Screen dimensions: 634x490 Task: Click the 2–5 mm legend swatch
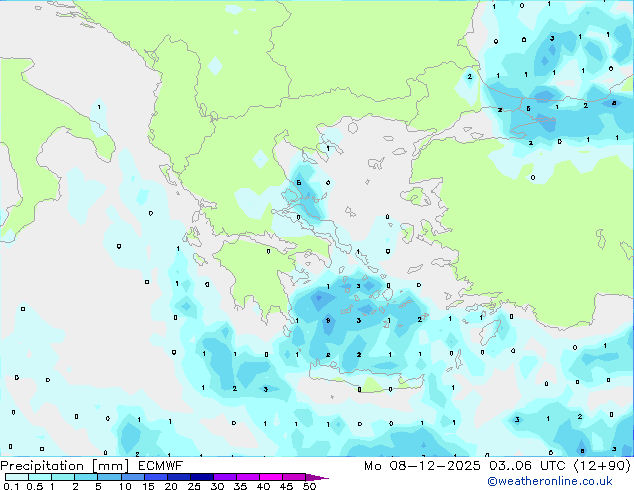87,477
